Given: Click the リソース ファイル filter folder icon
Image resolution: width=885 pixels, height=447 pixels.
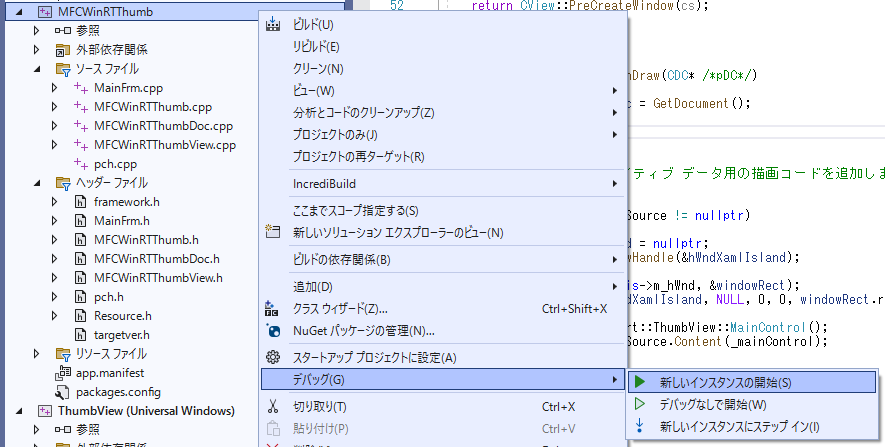Looking at the screenshot, I should pos(63,354).
